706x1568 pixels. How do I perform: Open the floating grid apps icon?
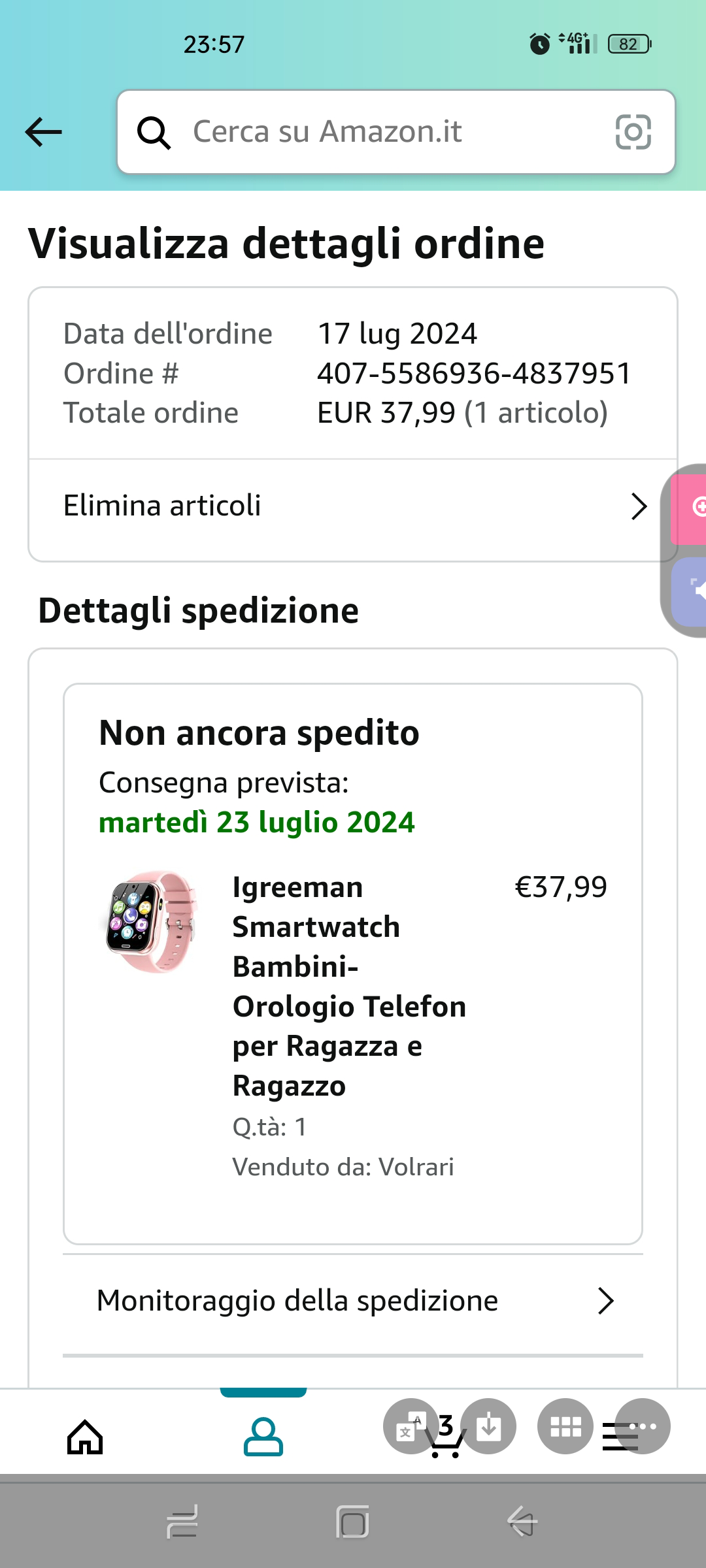[x=565, y=1426]
